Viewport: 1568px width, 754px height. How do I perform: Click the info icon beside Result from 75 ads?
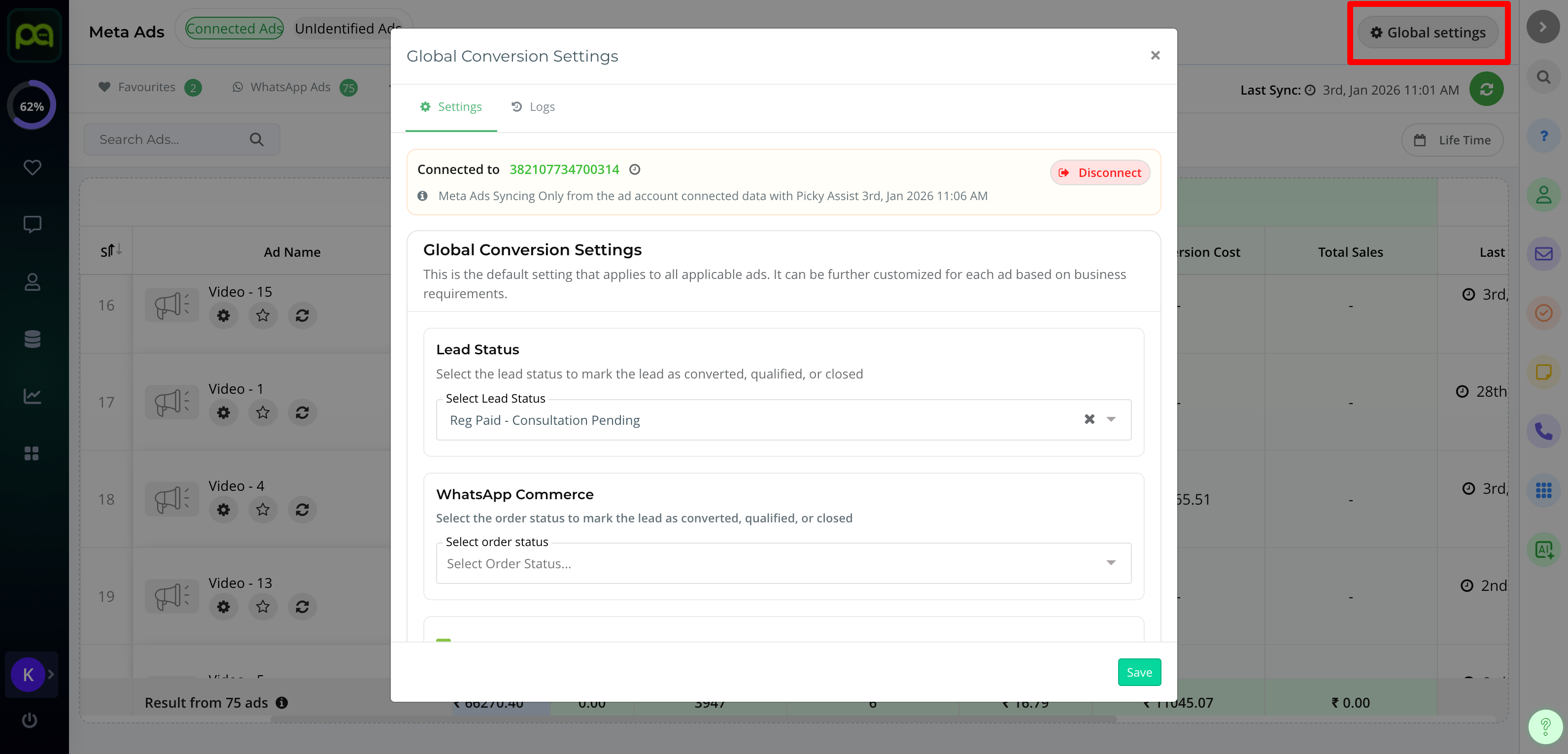point(282,703)
